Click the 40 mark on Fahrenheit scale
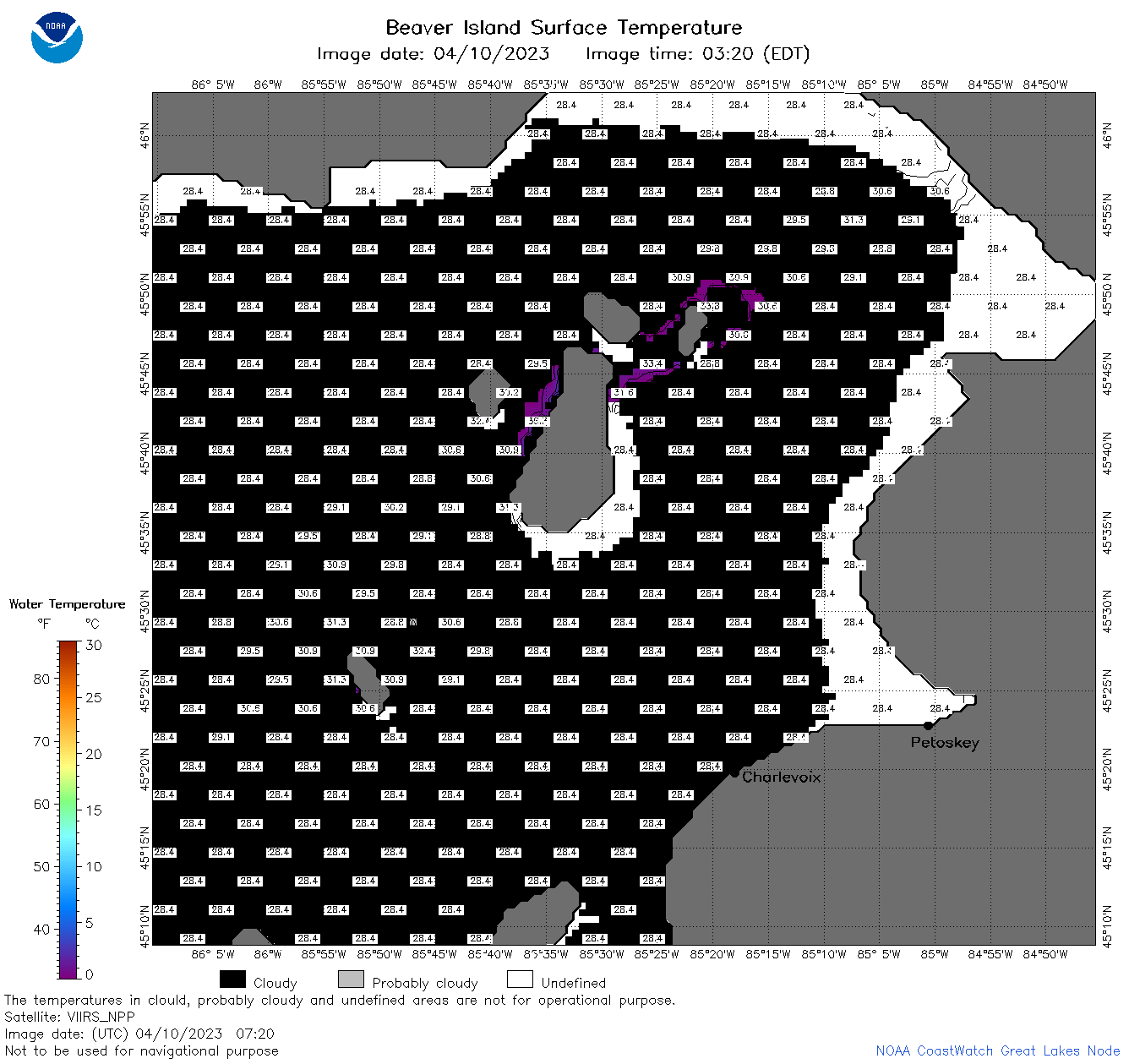 tap(41, 929)
